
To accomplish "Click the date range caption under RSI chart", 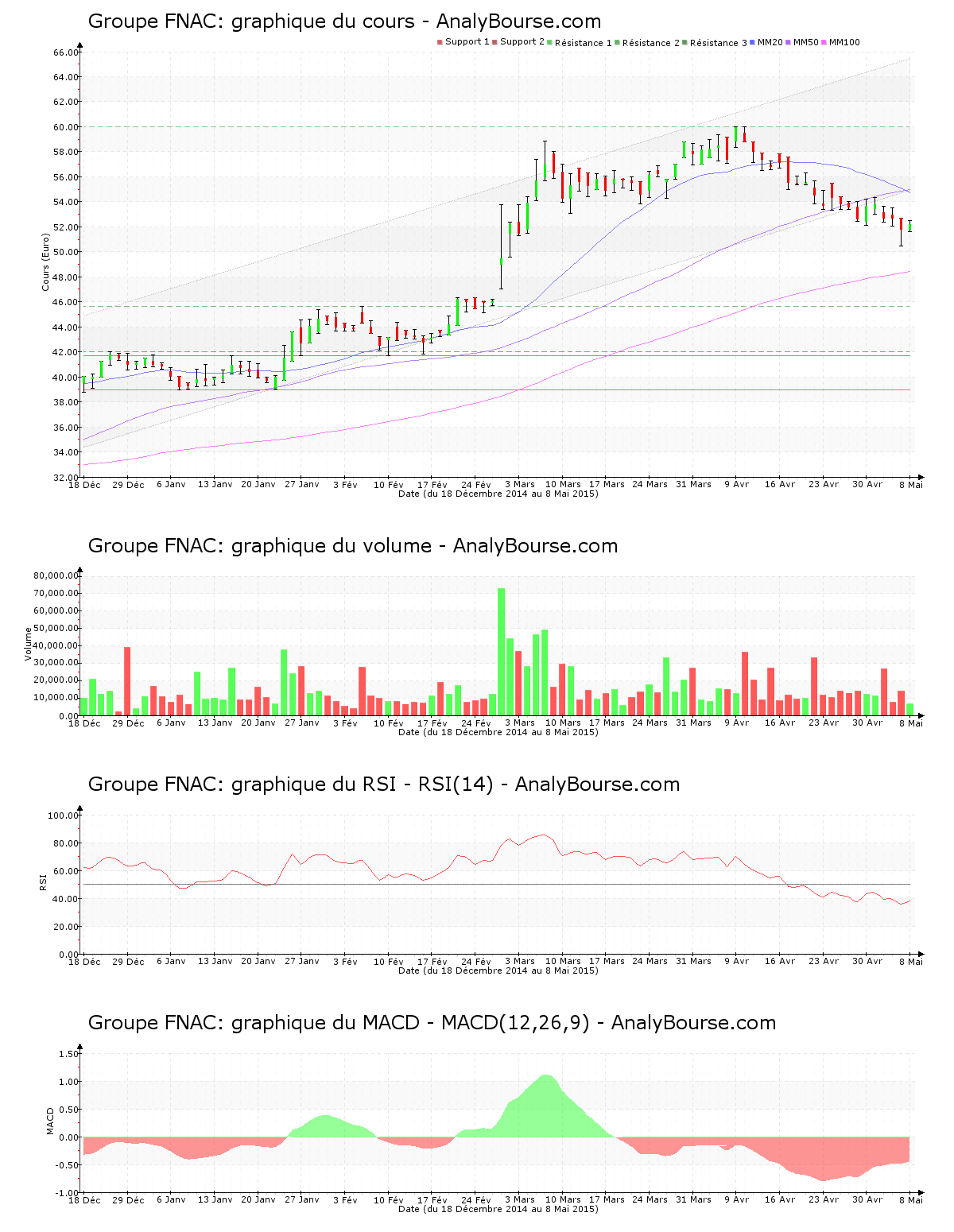I will tap(498, 970).
